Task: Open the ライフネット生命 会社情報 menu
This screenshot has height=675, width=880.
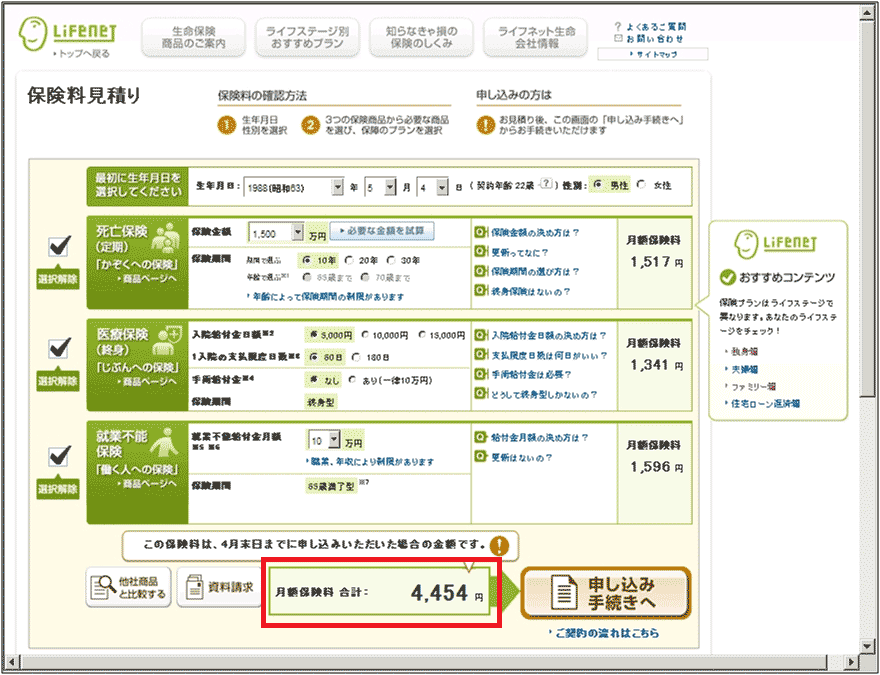Action: point(537,38)
